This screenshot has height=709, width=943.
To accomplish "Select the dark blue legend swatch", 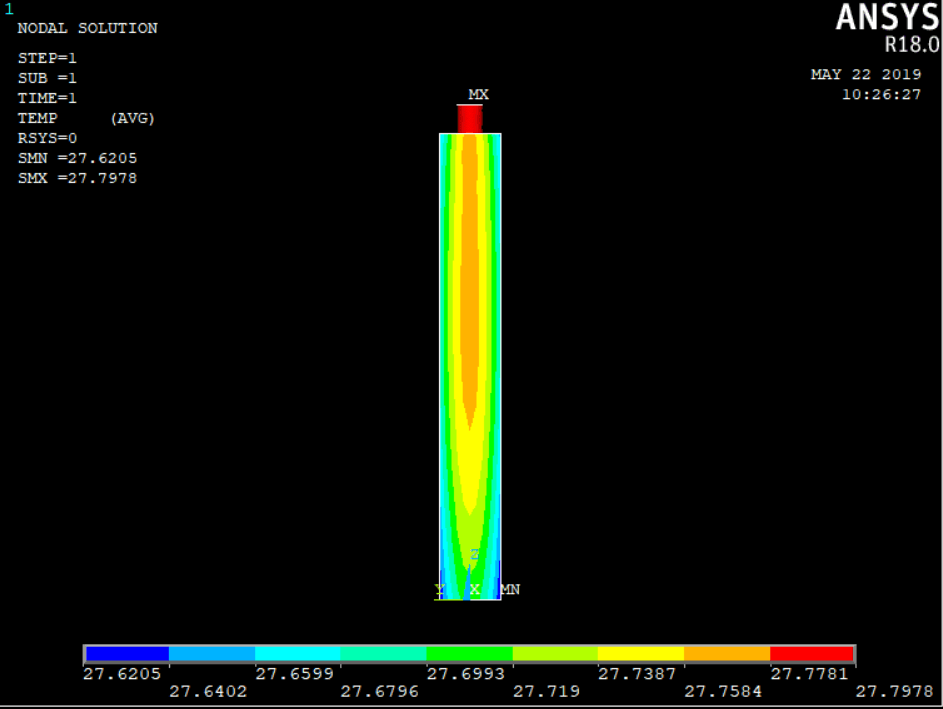I will click(x=127, y=654).
